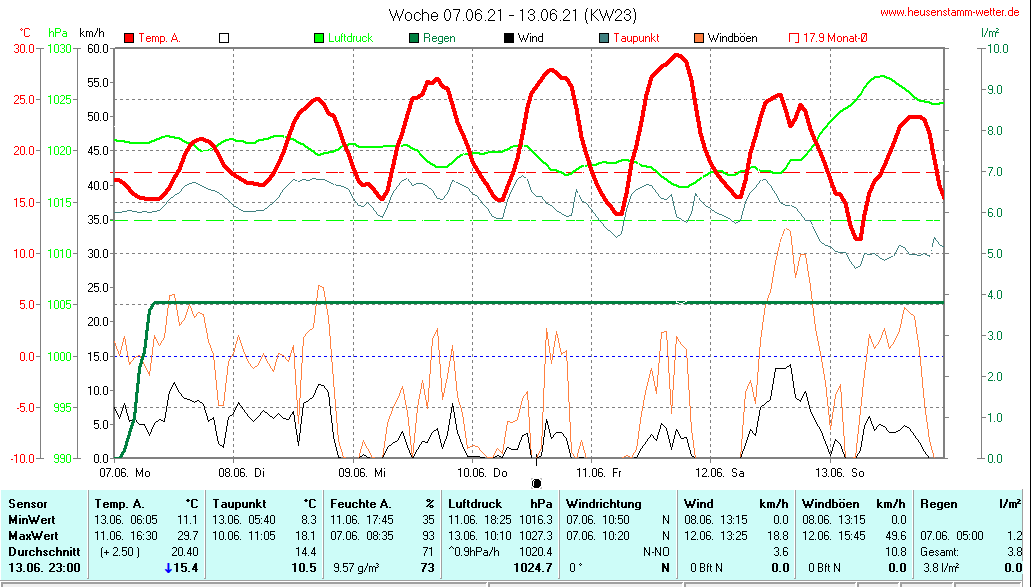1034x587 pixels.
Task: Click the maximum pressure value 1027.3
Action: [535, 536]
